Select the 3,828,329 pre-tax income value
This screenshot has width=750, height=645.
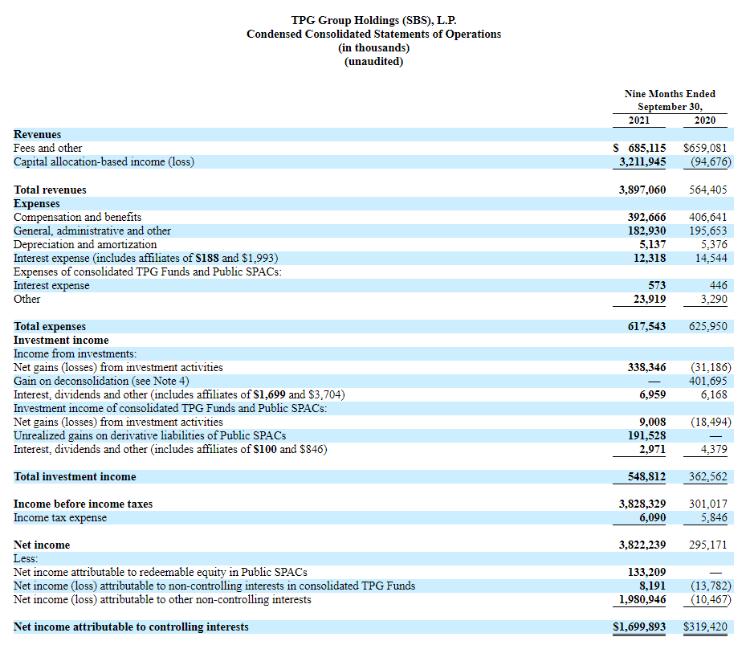click(642, 504)
